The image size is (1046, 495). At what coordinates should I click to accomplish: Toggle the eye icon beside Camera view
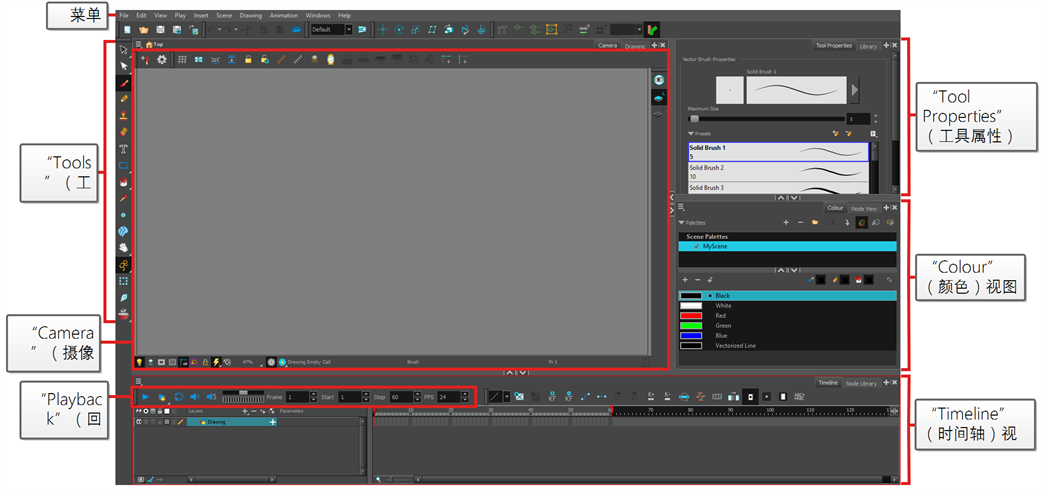pyautogui.click(x=659, y=79)
